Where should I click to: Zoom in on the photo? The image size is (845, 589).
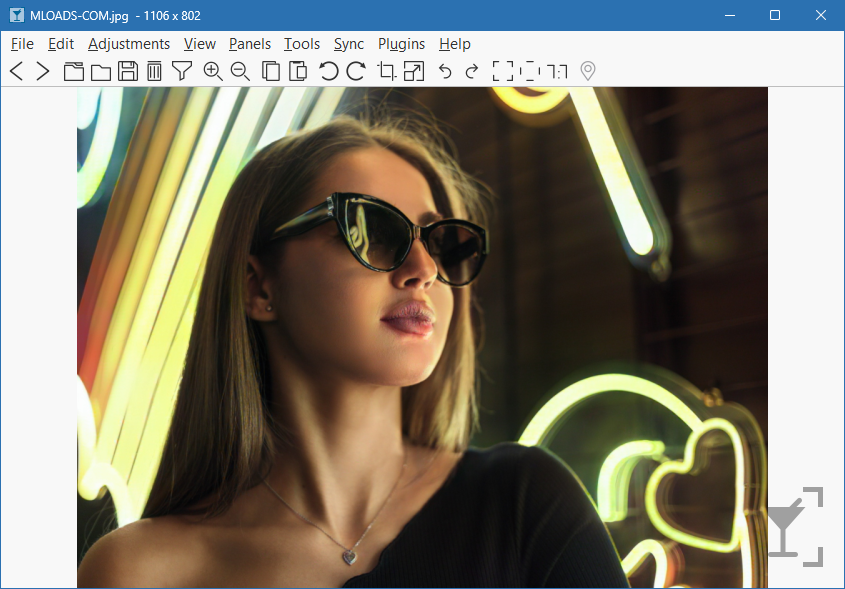(x=212, y=71)
